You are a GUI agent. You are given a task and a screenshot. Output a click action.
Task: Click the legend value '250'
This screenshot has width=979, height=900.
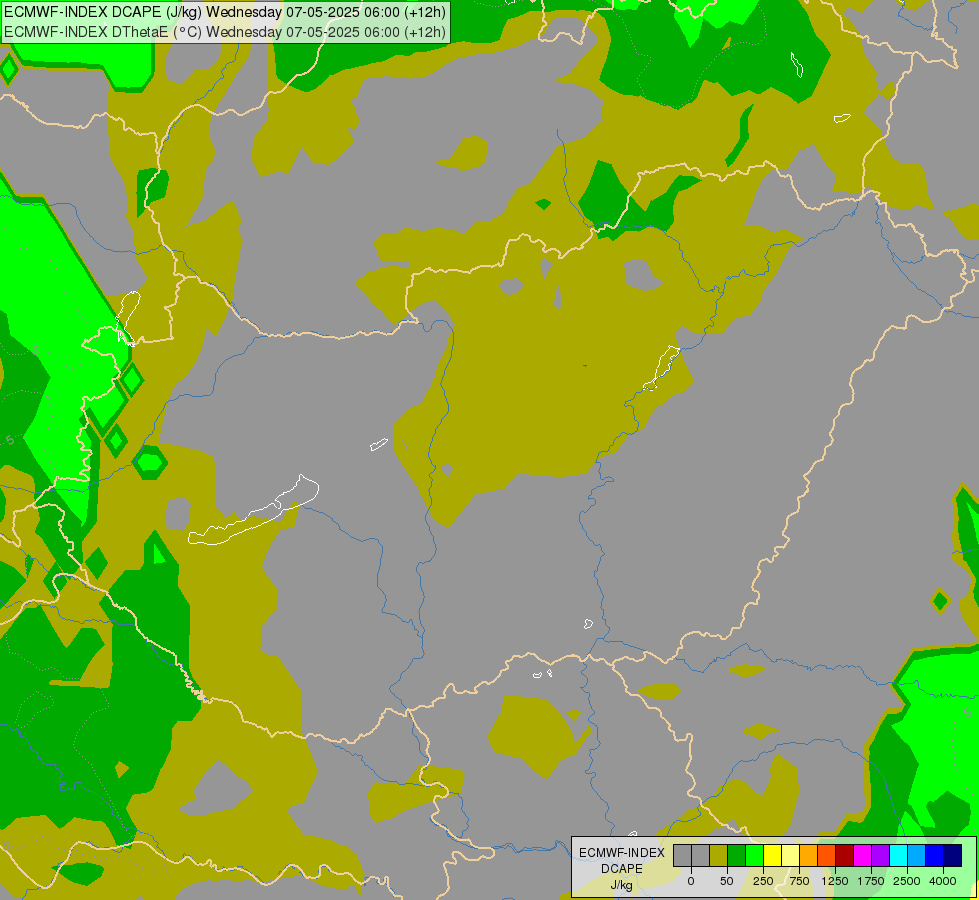[x=763, y=881]
